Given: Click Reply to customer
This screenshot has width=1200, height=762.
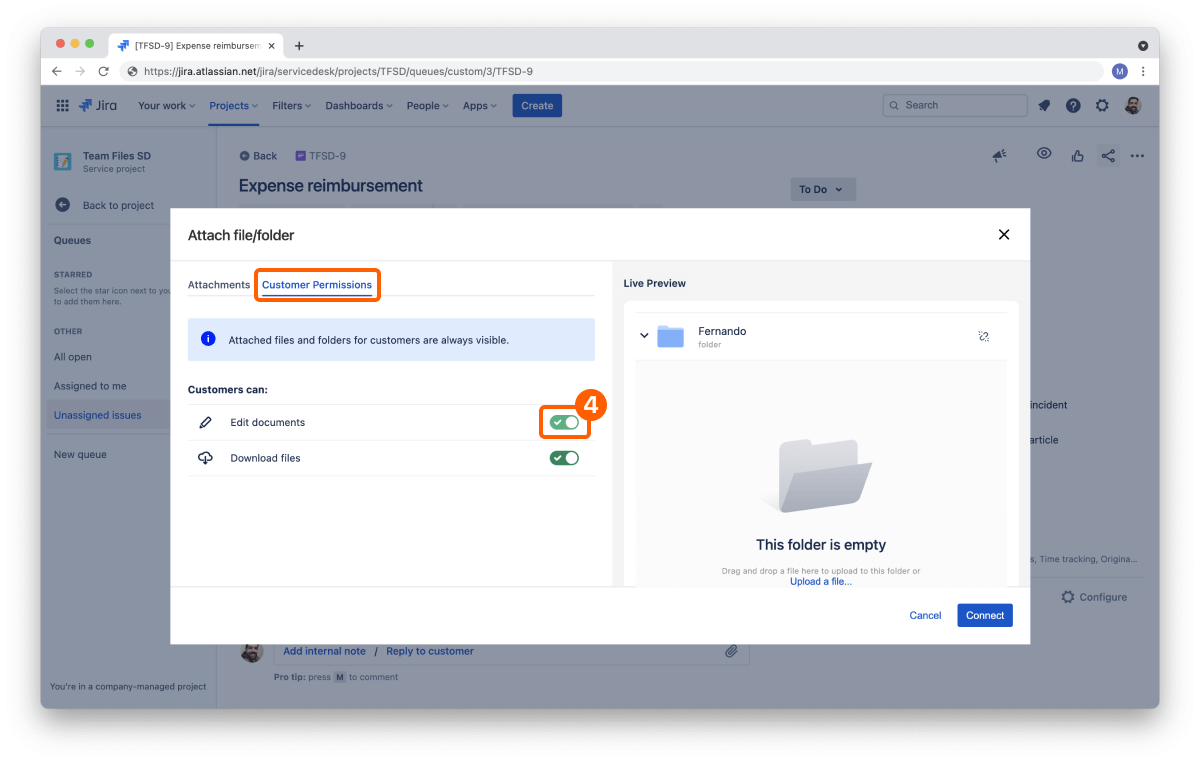Looking at the screenshot, I should 430,651.
